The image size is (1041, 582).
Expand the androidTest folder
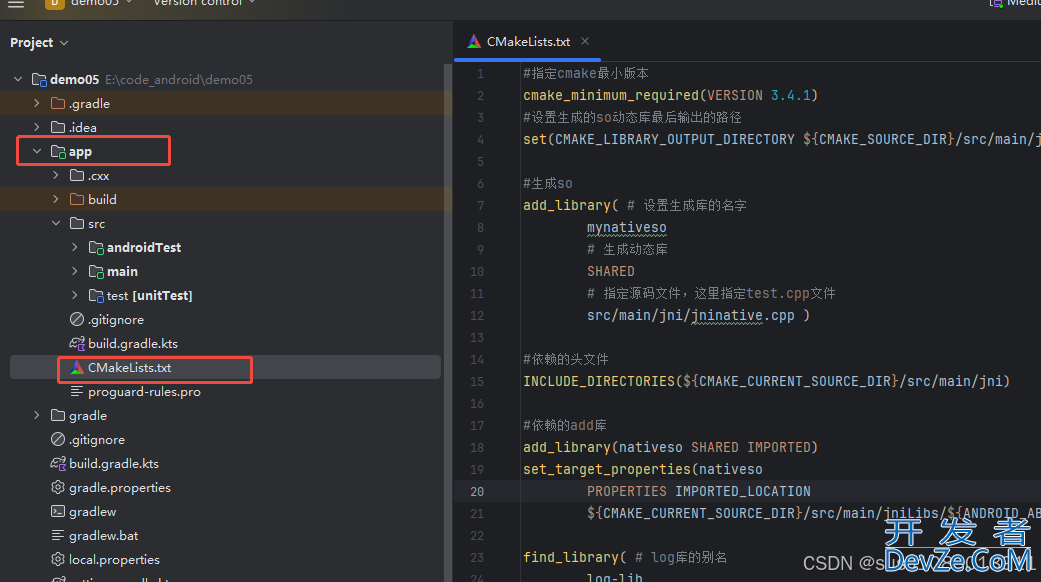(x=75, y=248)
